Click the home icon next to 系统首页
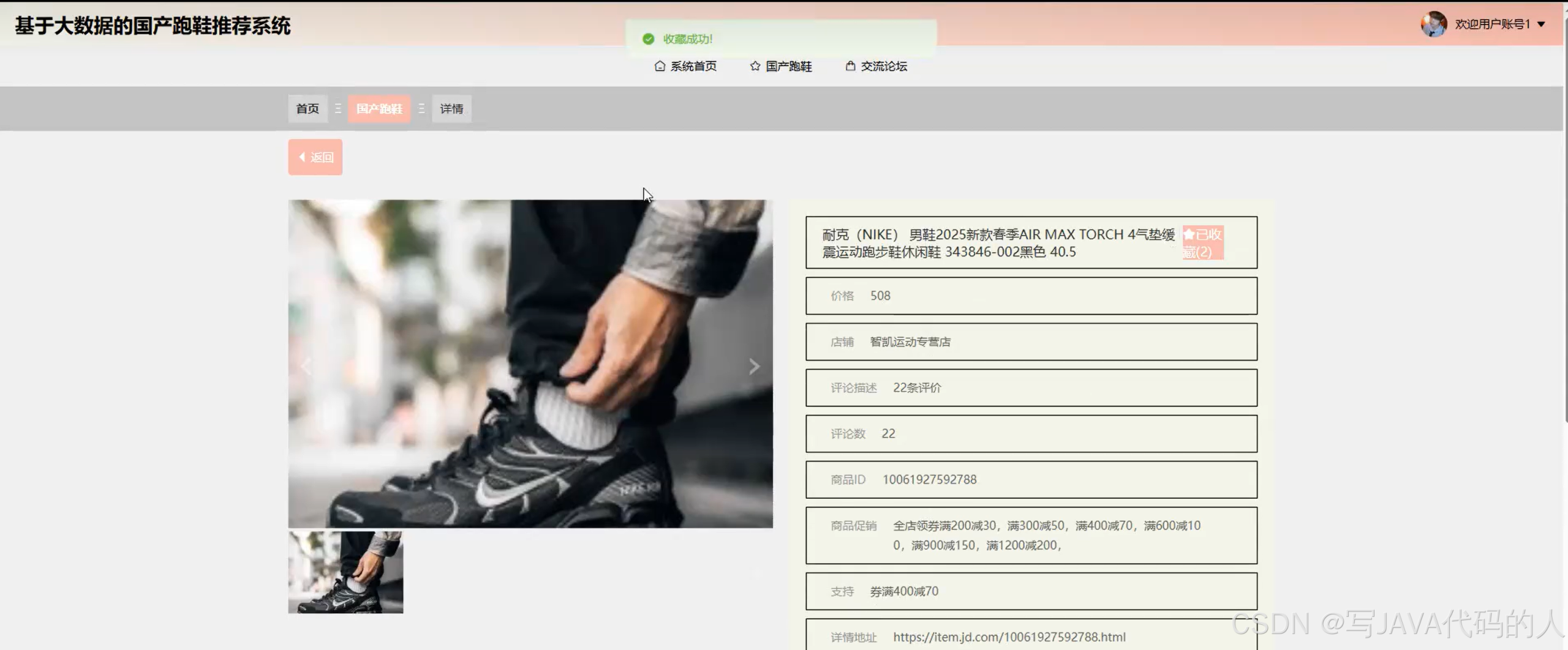 [x=660, y=66]
